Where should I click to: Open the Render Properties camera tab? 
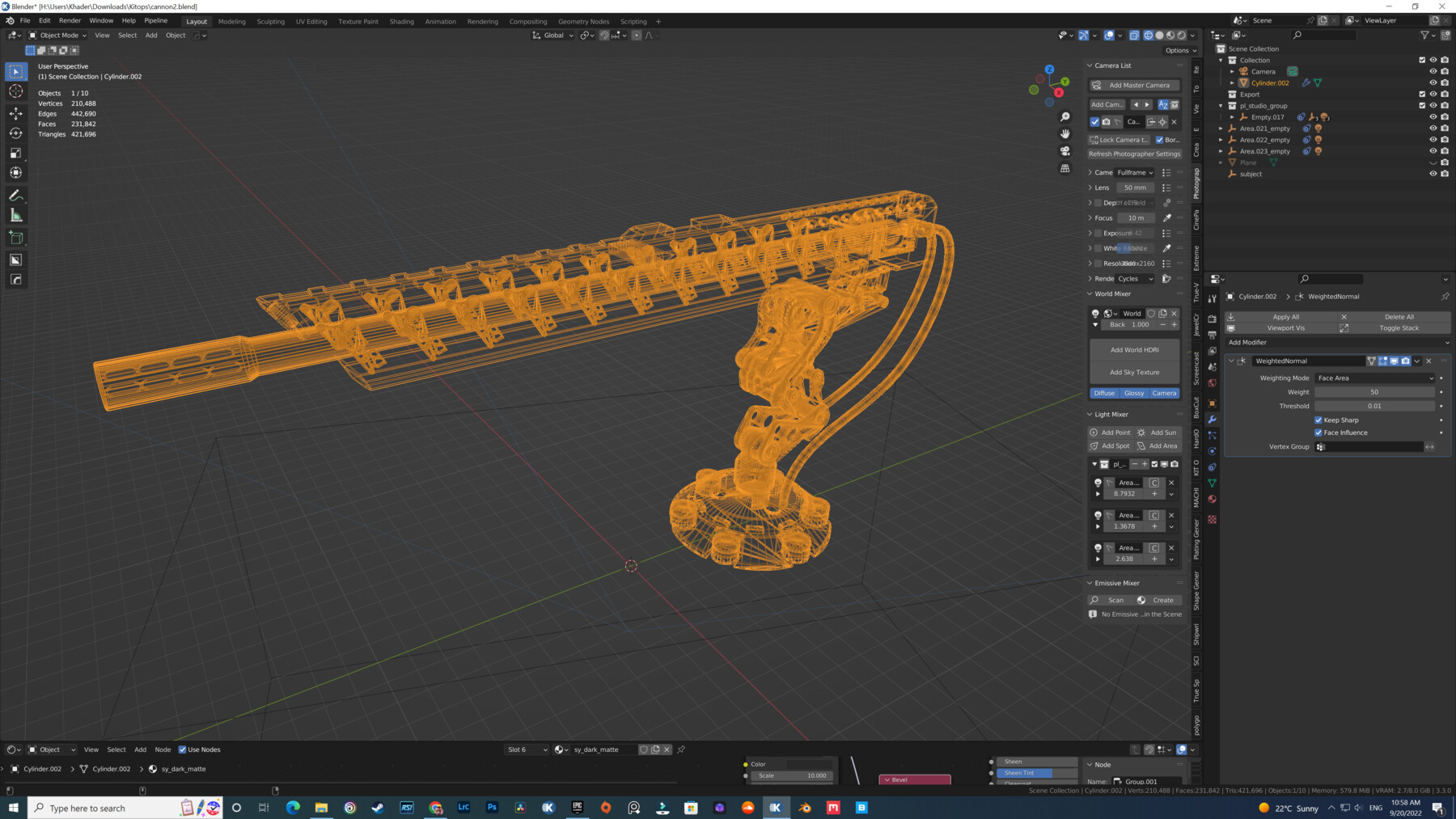pyautogui.click(x=1211, y=319)
